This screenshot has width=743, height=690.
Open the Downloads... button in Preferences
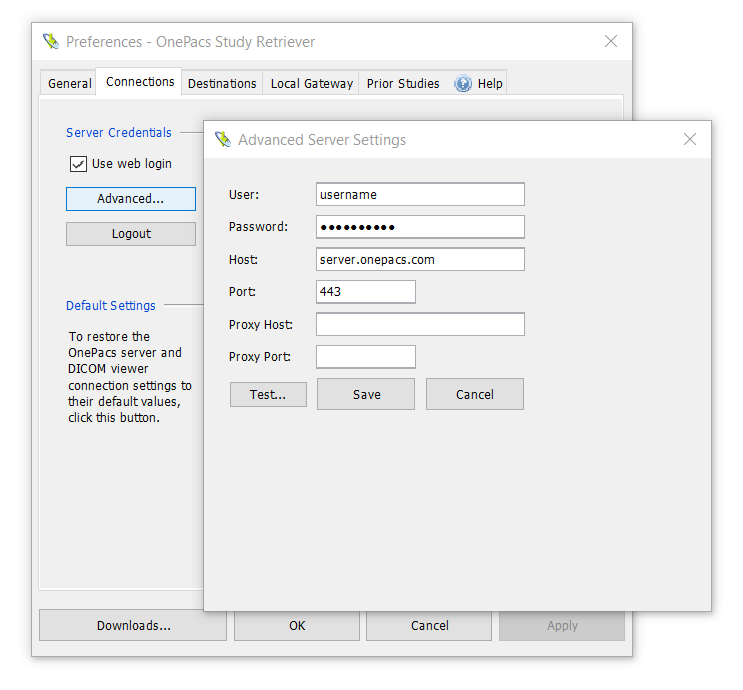pos(133,625)
